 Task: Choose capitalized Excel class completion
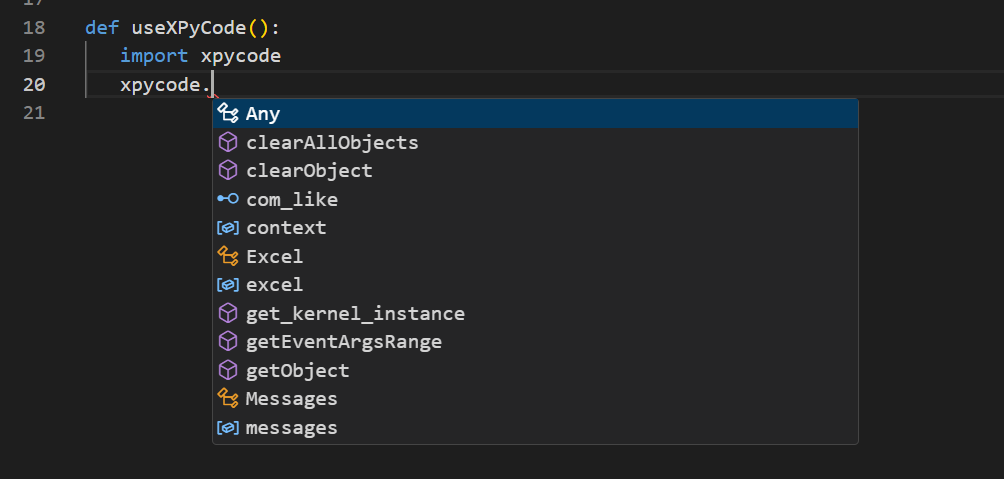point(274,257)
